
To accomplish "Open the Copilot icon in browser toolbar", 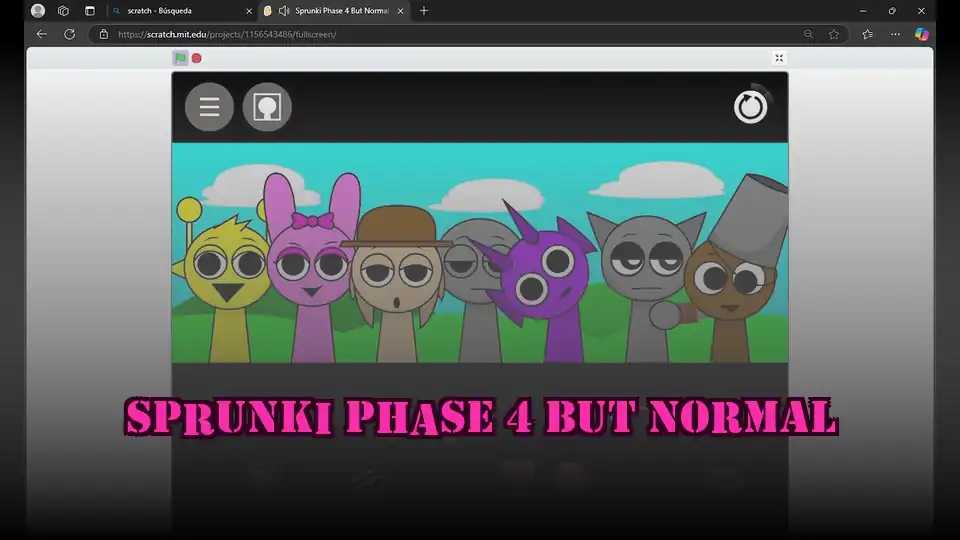I will pyautogui.click(x=921, y=34).
